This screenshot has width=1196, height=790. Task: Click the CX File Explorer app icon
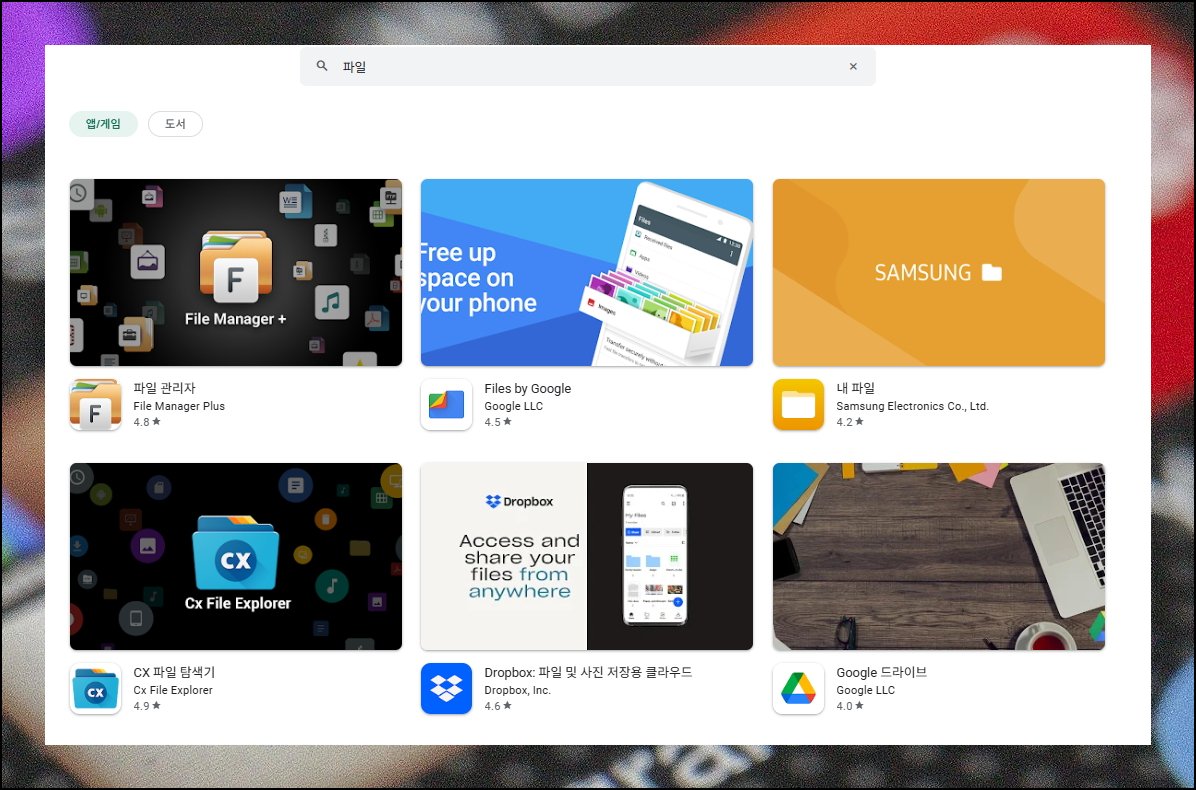[x=95, y=689]
